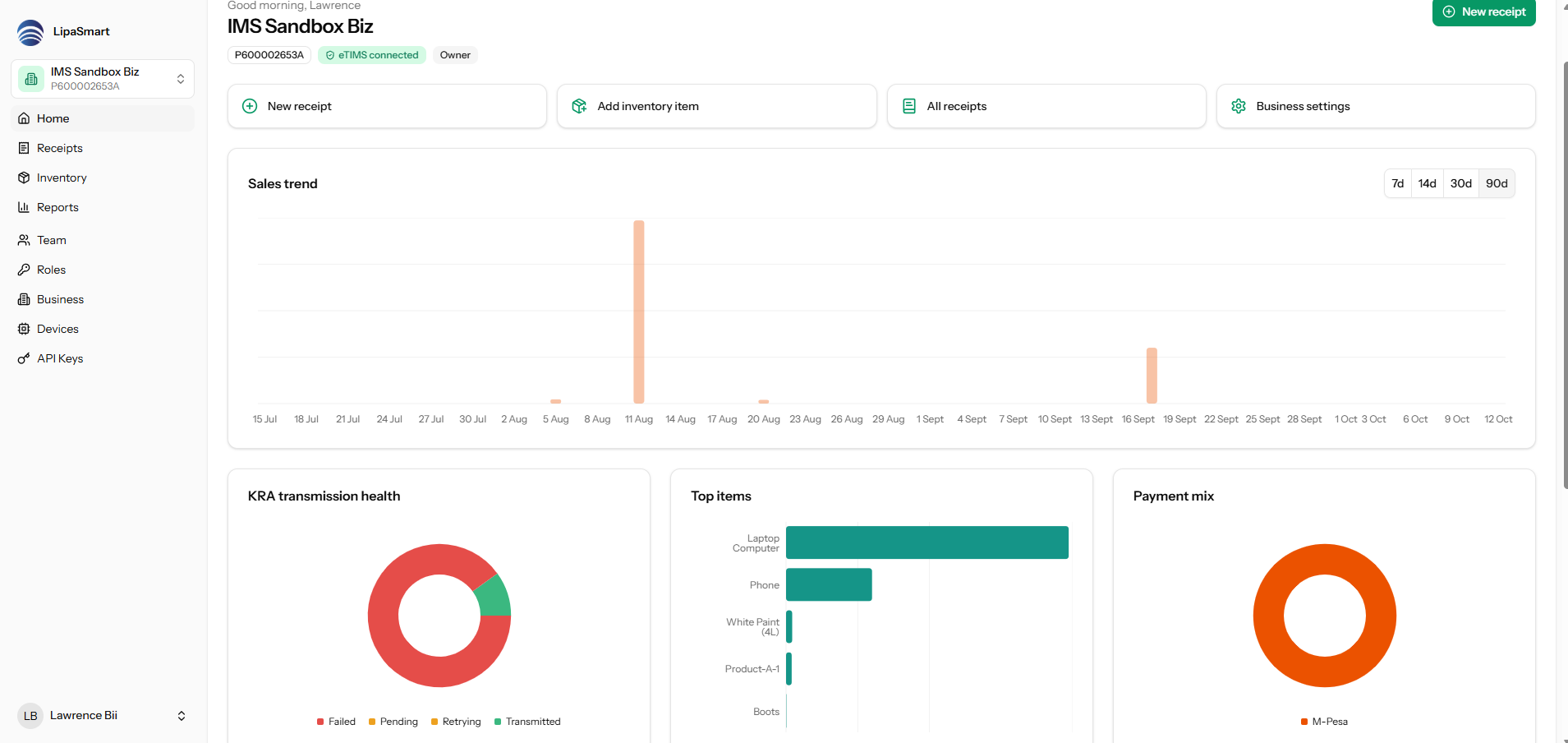Select the 7d sales trend range

click(x=1397, y=183)
